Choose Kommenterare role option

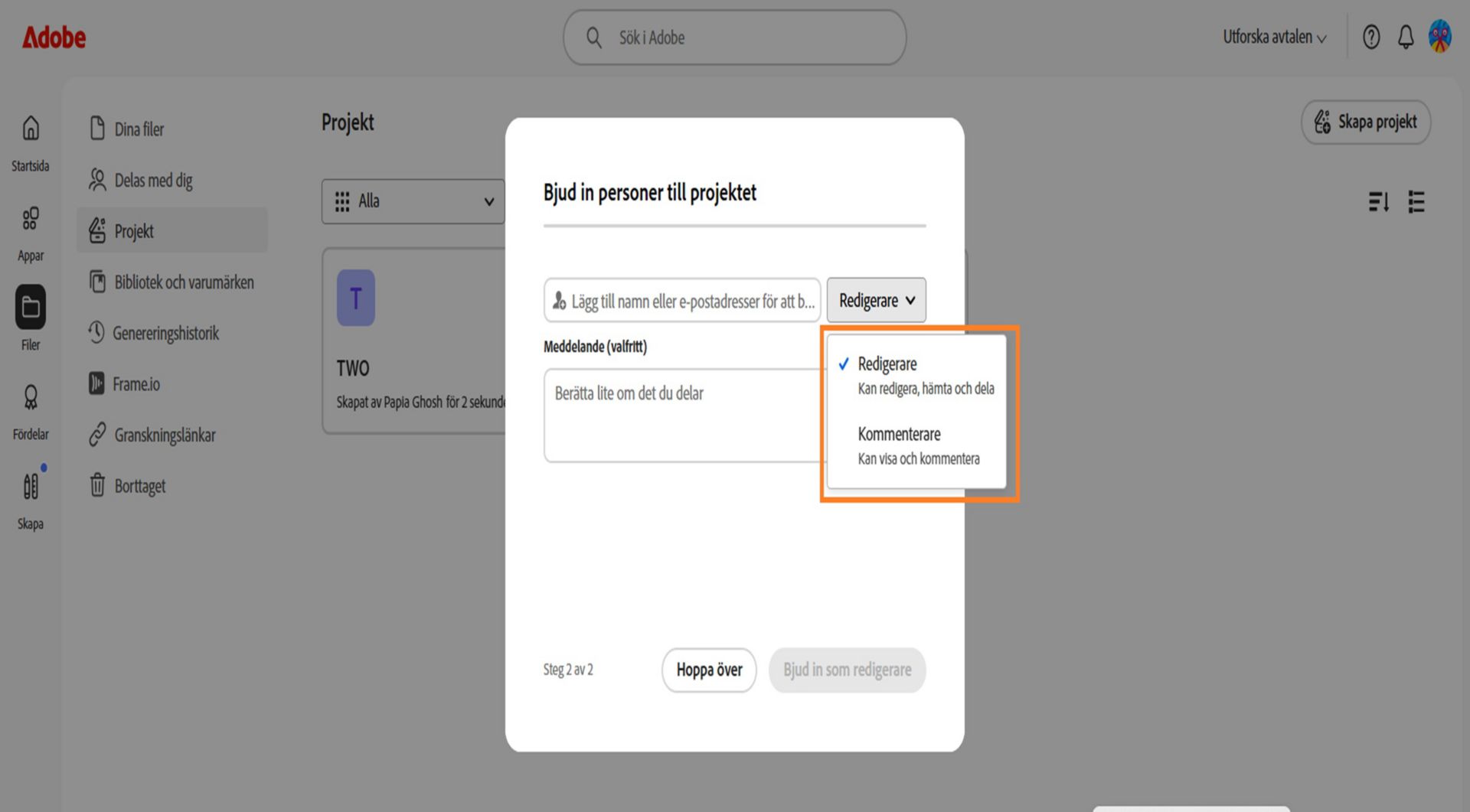pyautogui.click(x=916, y=445)
